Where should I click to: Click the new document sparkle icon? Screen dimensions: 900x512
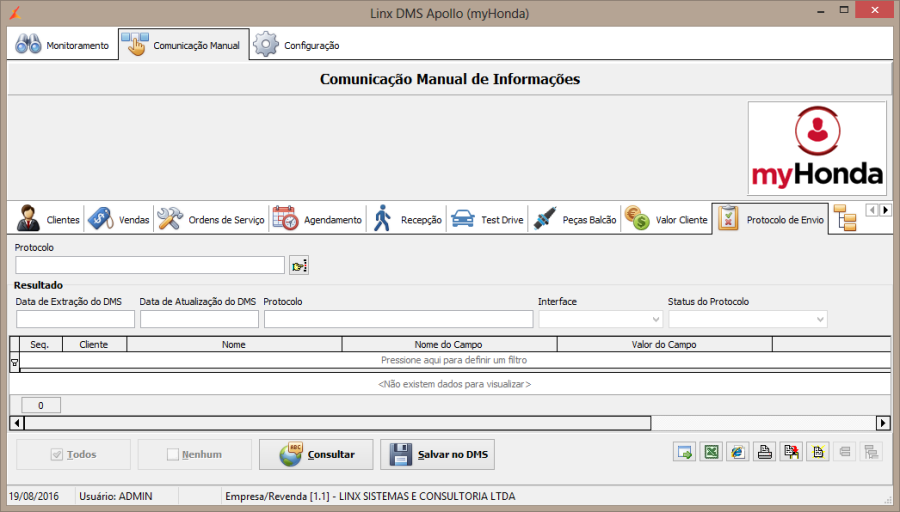tap(818, 452)
